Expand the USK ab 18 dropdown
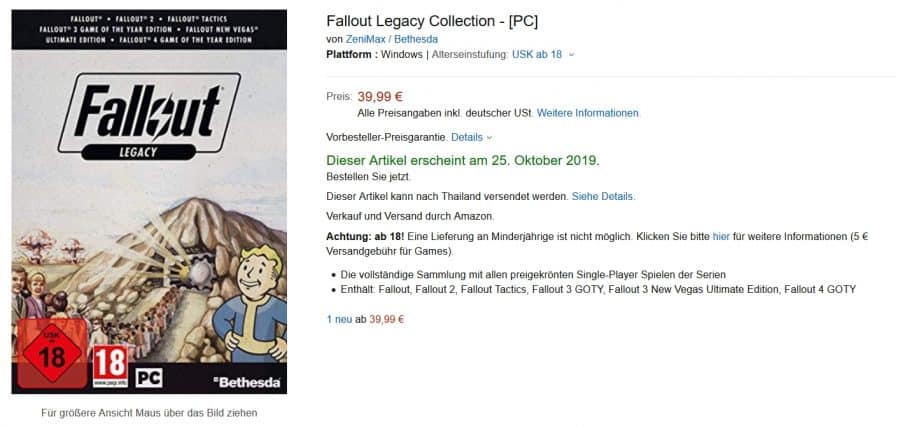 tap(571, 54)
